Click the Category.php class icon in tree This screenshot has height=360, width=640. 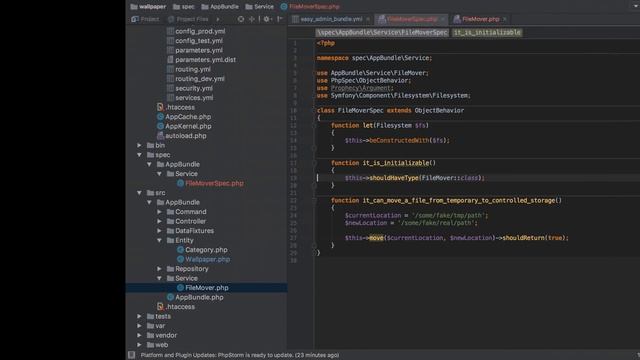pyautogui.click(x=180, y=250)
